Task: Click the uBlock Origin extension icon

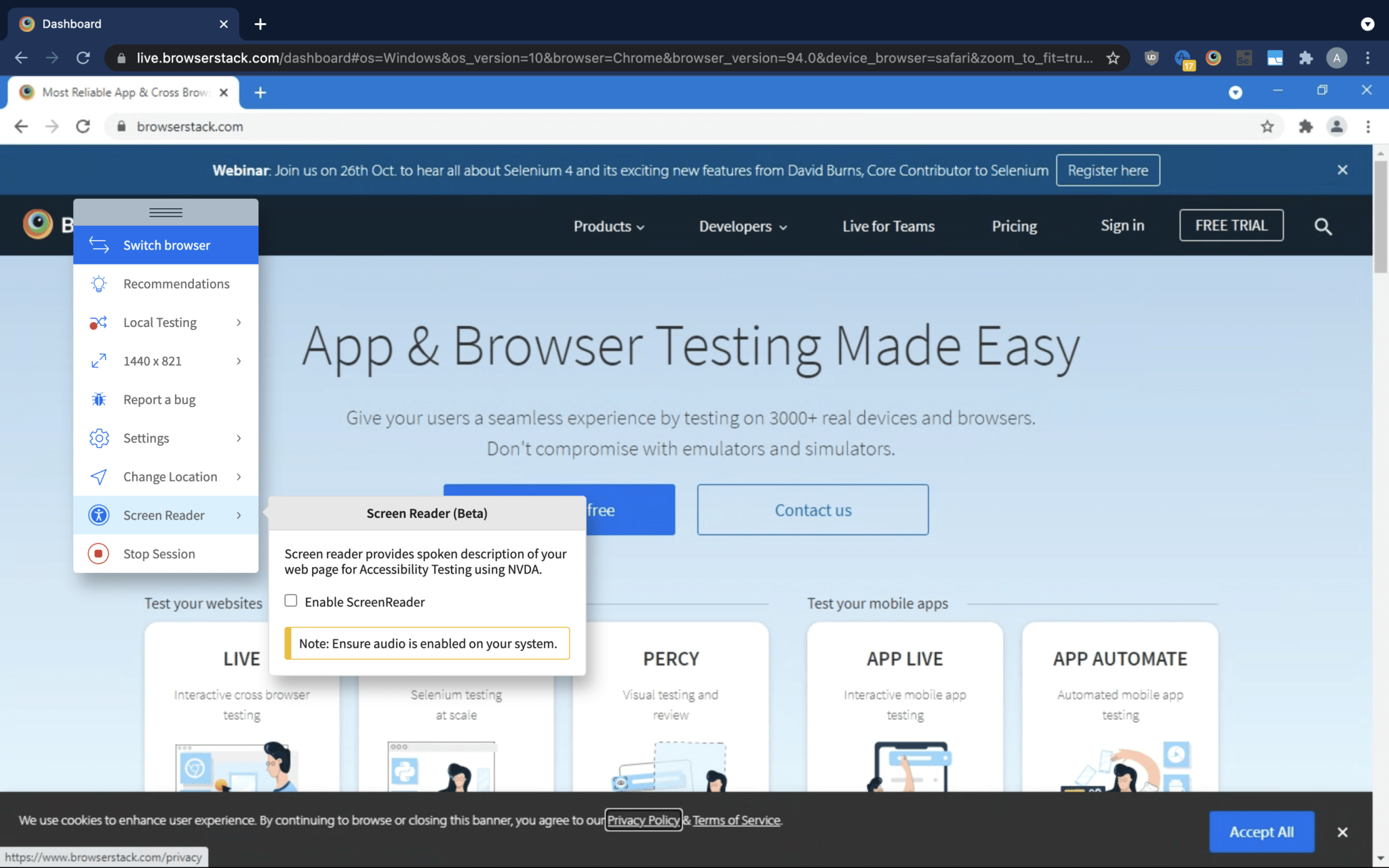Action: point(1151,58)
